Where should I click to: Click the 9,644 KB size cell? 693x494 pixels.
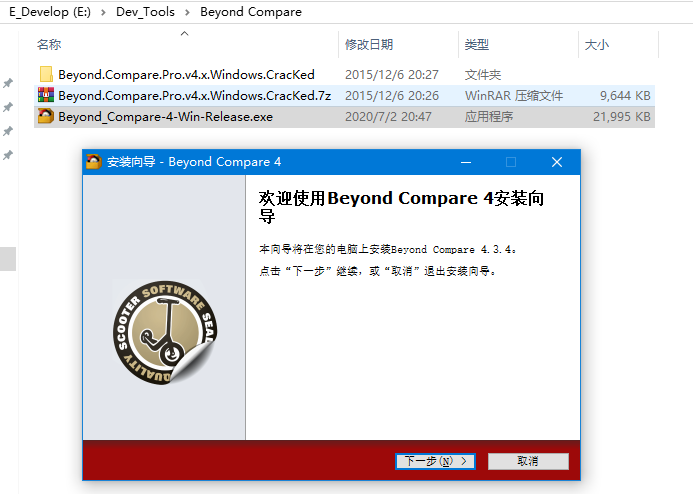(625, 95)
